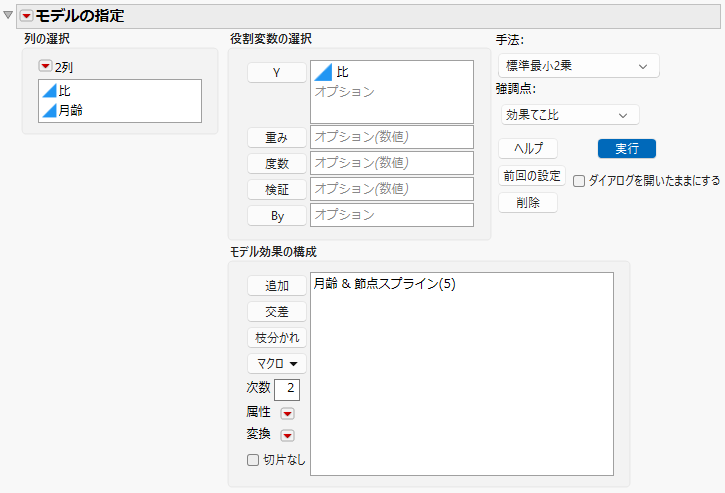
Task: Select the 月齢 & 節点スプライン(5) effect
Action: pos(384,283)
